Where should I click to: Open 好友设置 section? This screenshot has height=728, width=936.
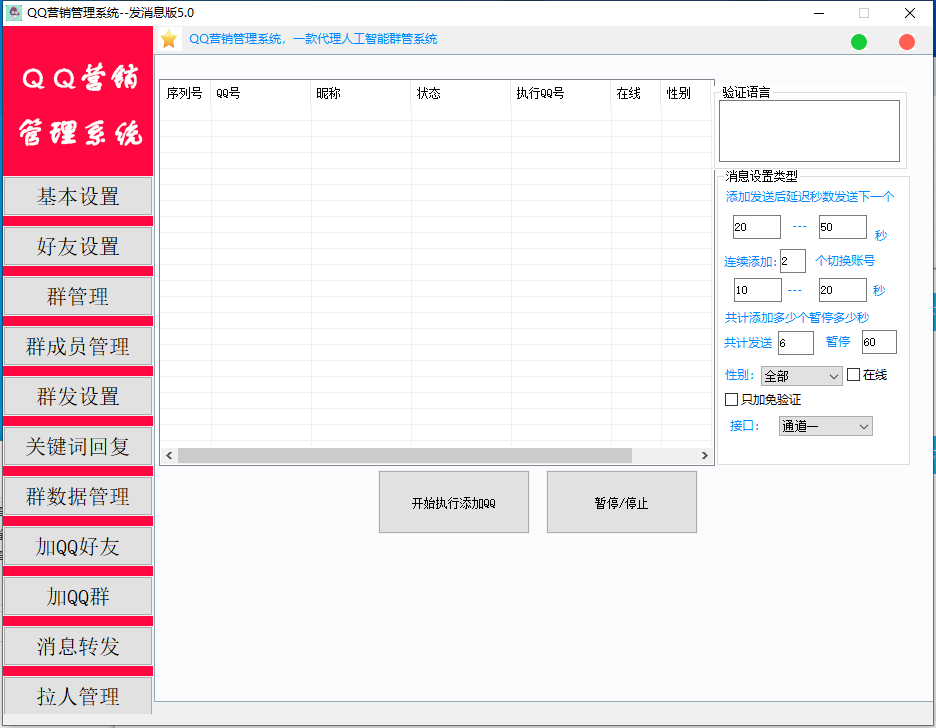coord(78,246)
